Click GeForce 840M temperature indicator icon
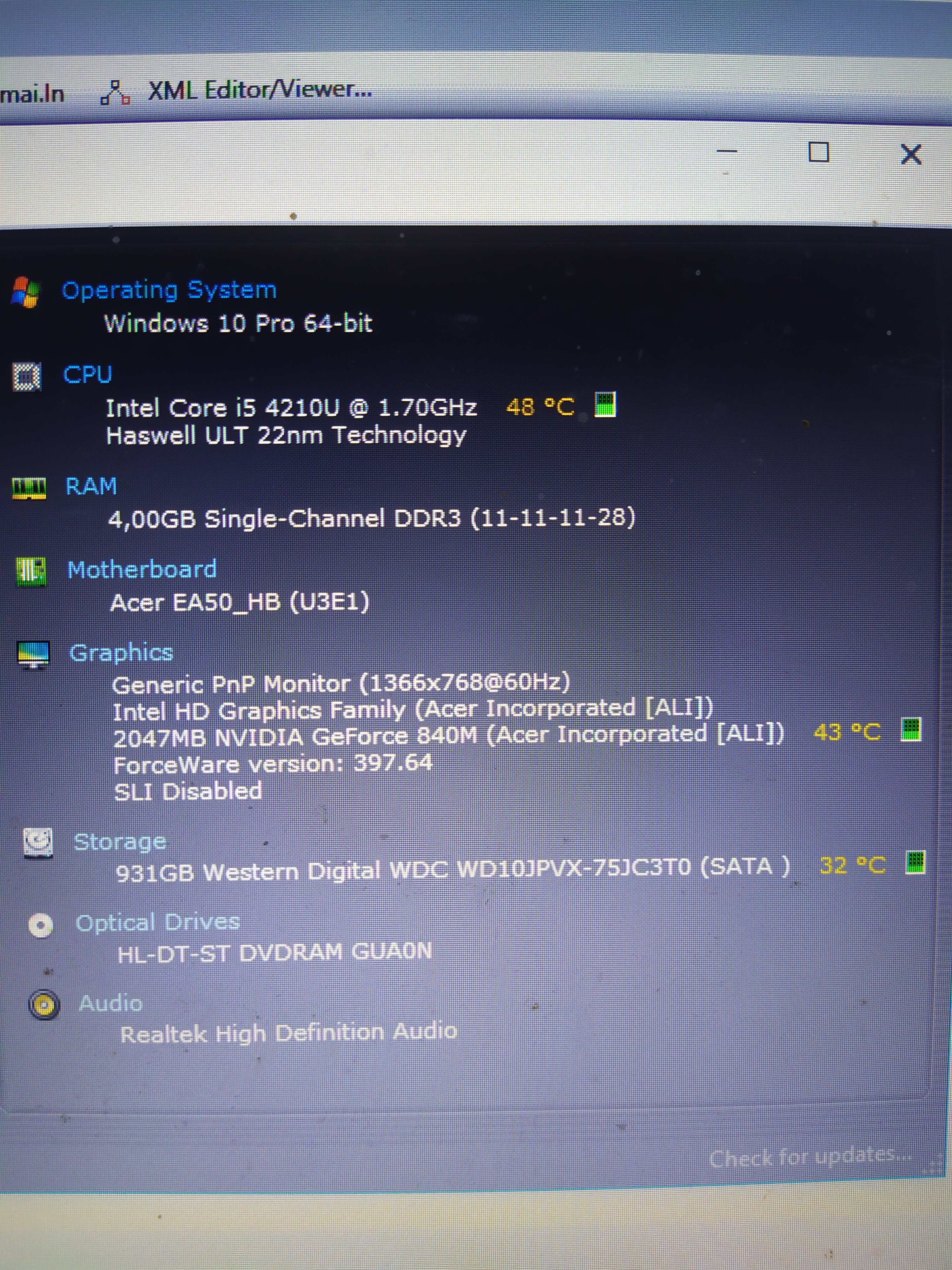The image size is (952, 1270). click(x=911, y=730)
